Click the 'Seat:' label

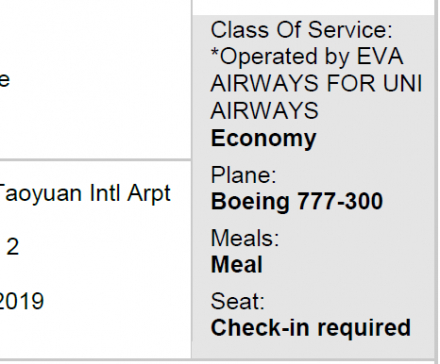238,301
